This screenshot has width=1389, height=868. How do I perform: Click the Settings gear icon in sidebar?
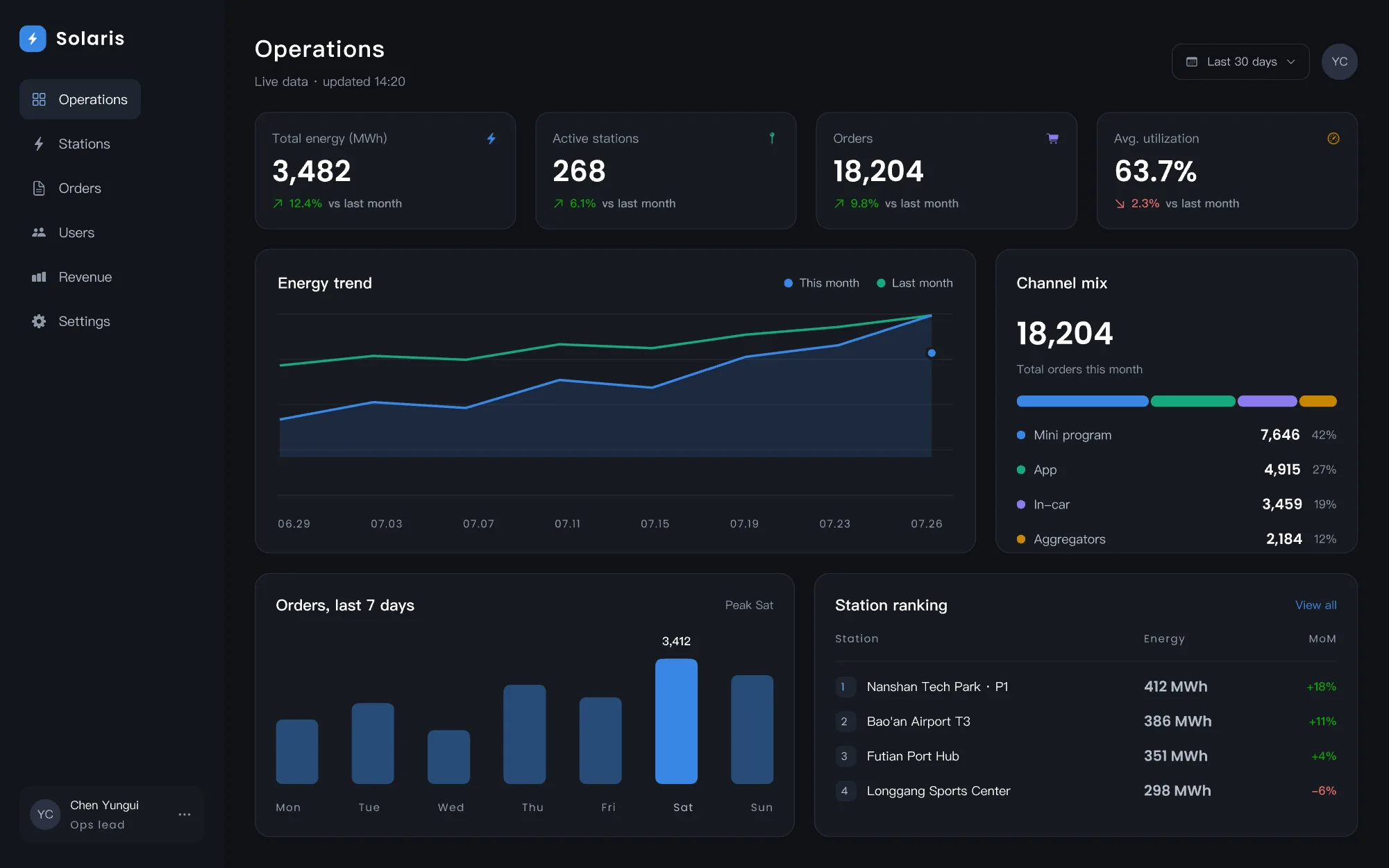tap(39, 321)
